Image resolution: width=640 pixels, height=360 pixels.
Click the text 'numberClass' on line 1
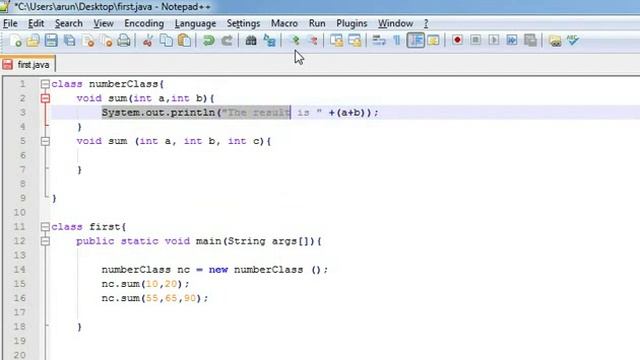pos(123,84)
